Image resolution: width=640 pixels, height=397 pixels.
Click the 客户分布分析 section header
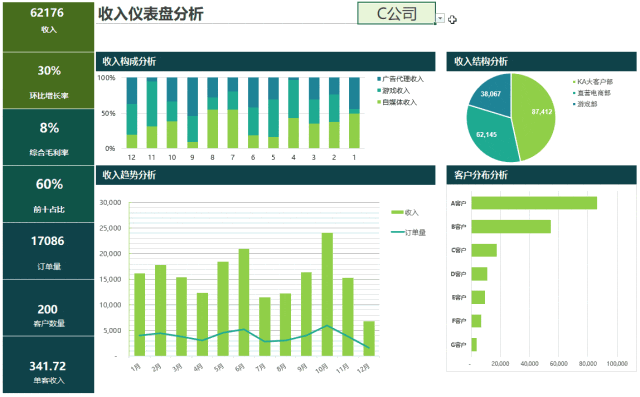click(541, 175)
